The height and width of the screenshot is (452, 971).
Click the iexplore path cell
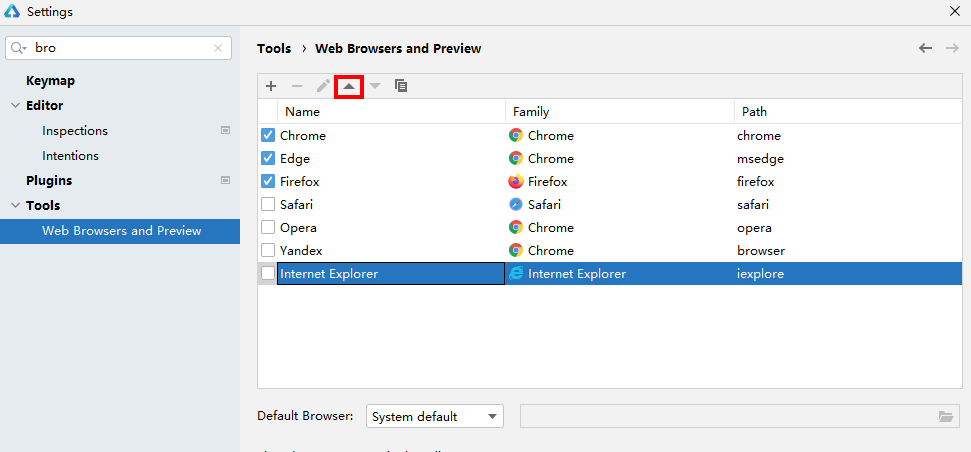coord(848,274)
